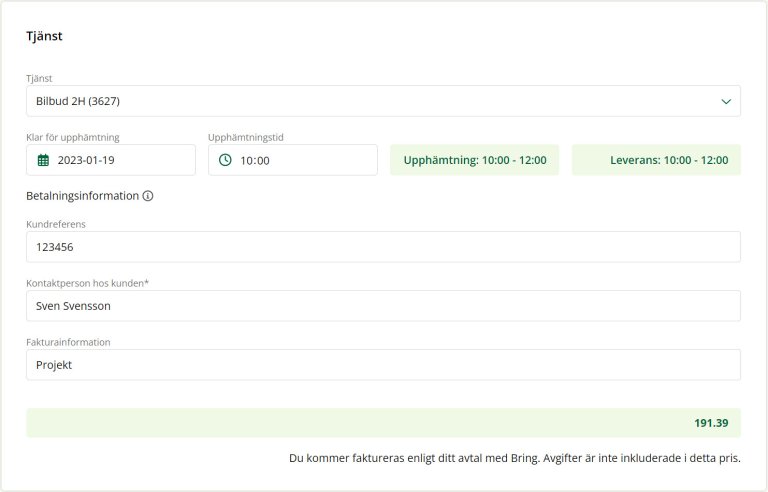Click the Kontaktperson hos kunden* label
The height and width of the screenshot is (492, 768).
point(87,283)
